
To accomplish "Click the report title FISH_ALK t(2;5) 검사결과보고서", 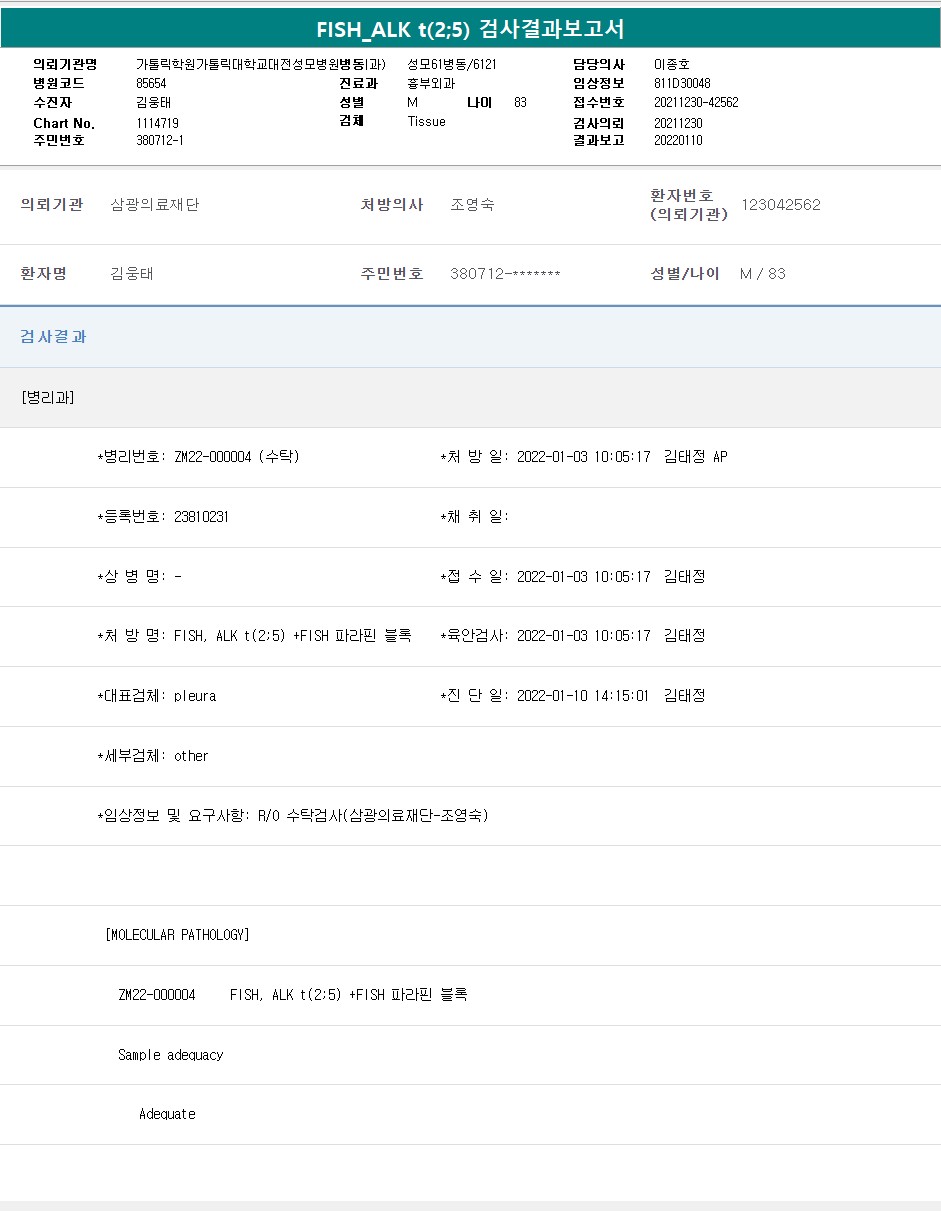I will [470, 29].
